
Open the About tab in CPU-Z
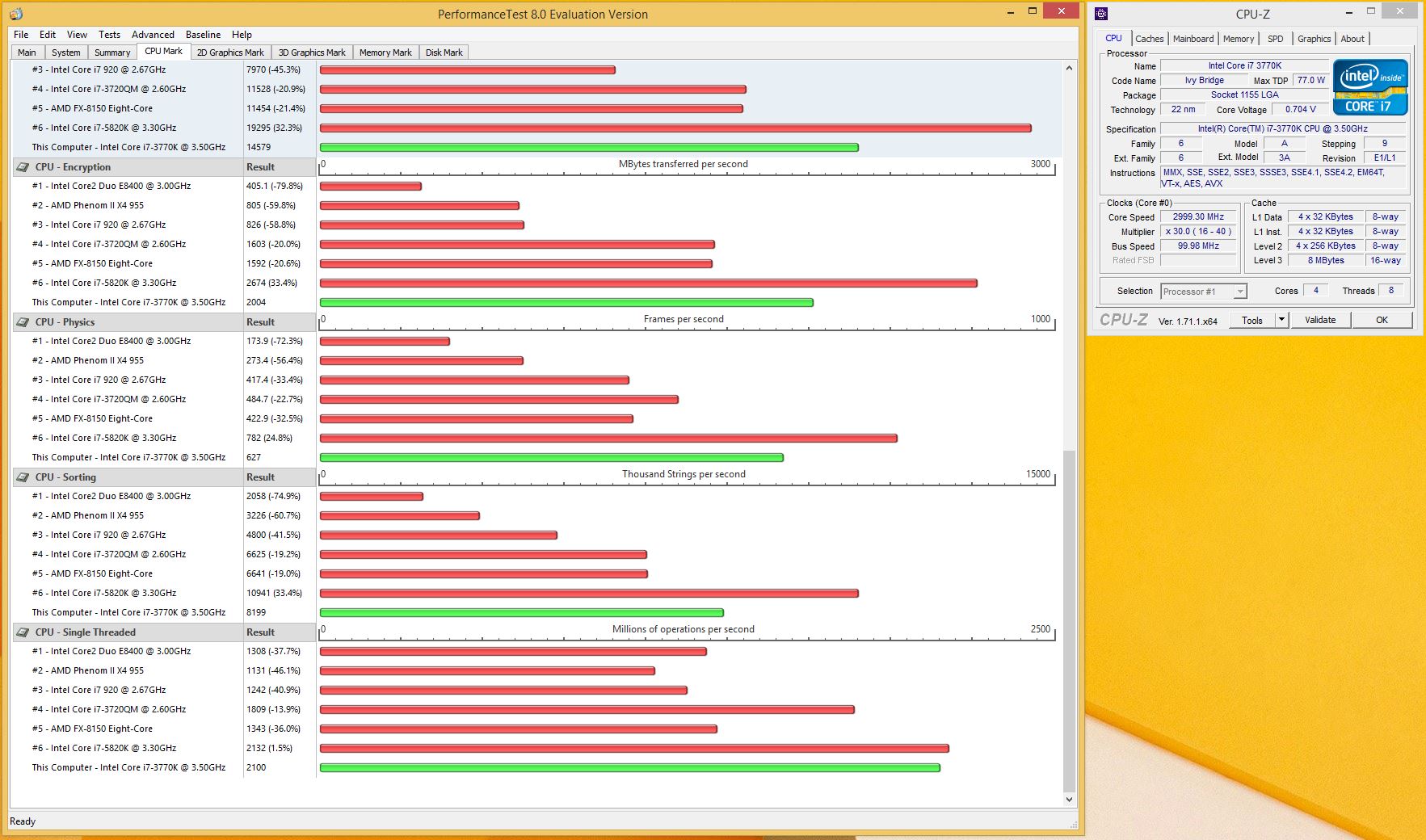click(x=1352, y=39)
